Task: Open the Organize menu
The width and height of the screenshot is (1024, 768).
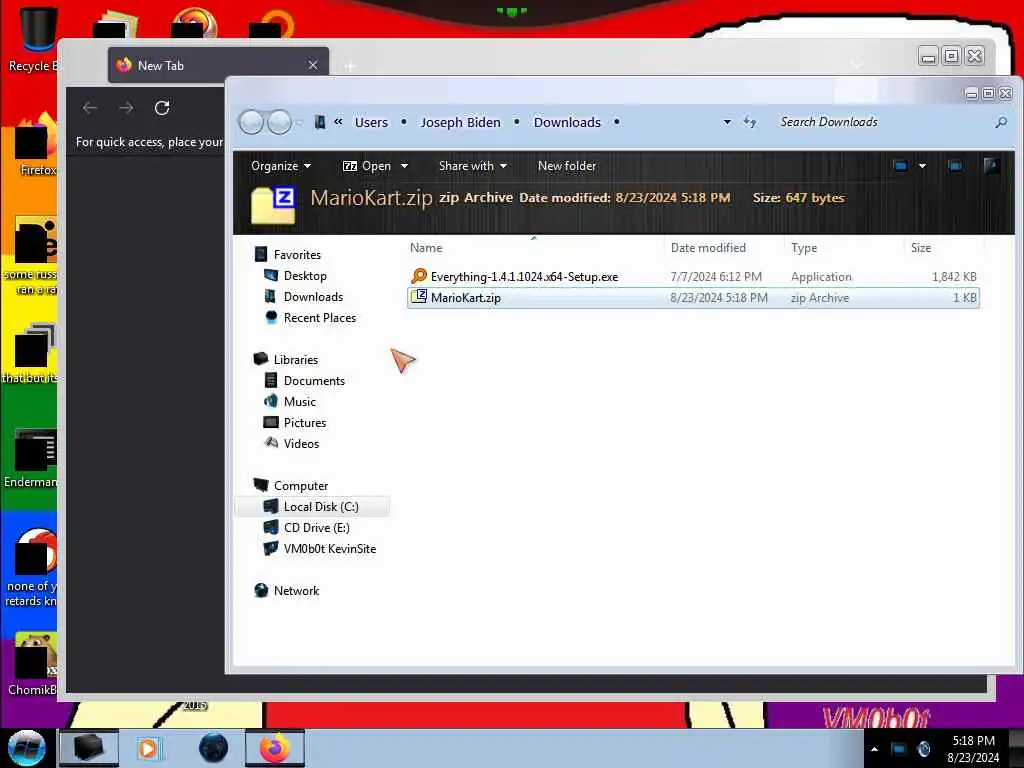Action: click(x=281, y=166)
